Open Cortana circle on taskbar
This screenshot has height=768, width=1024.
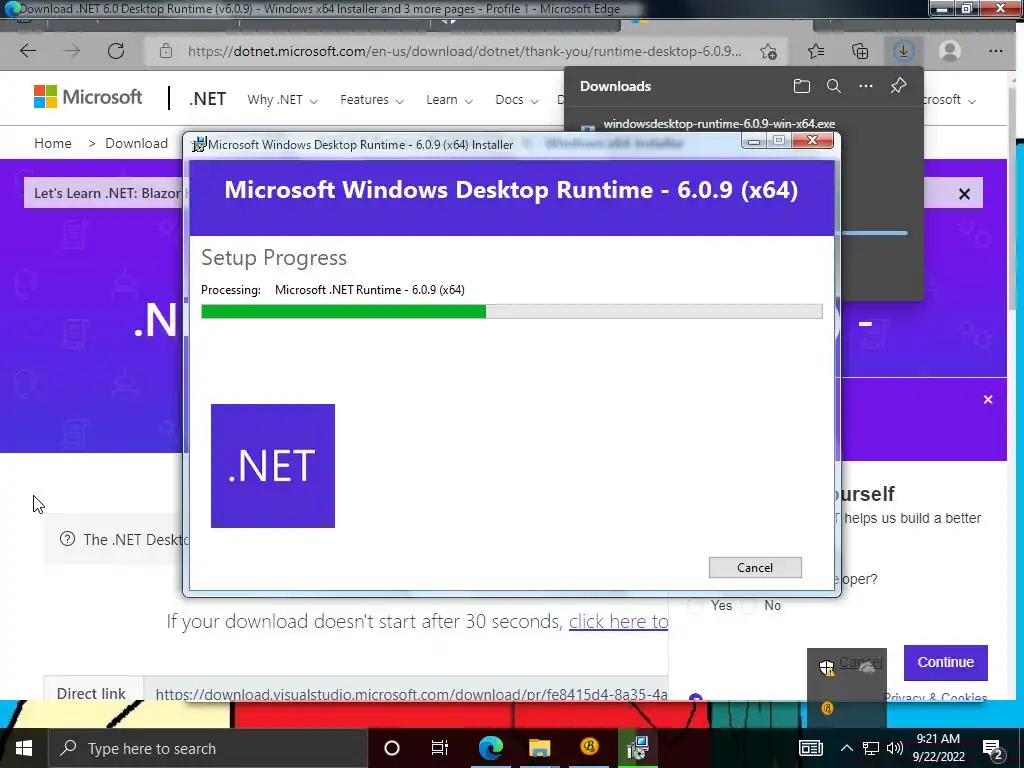tap(392, 748)
